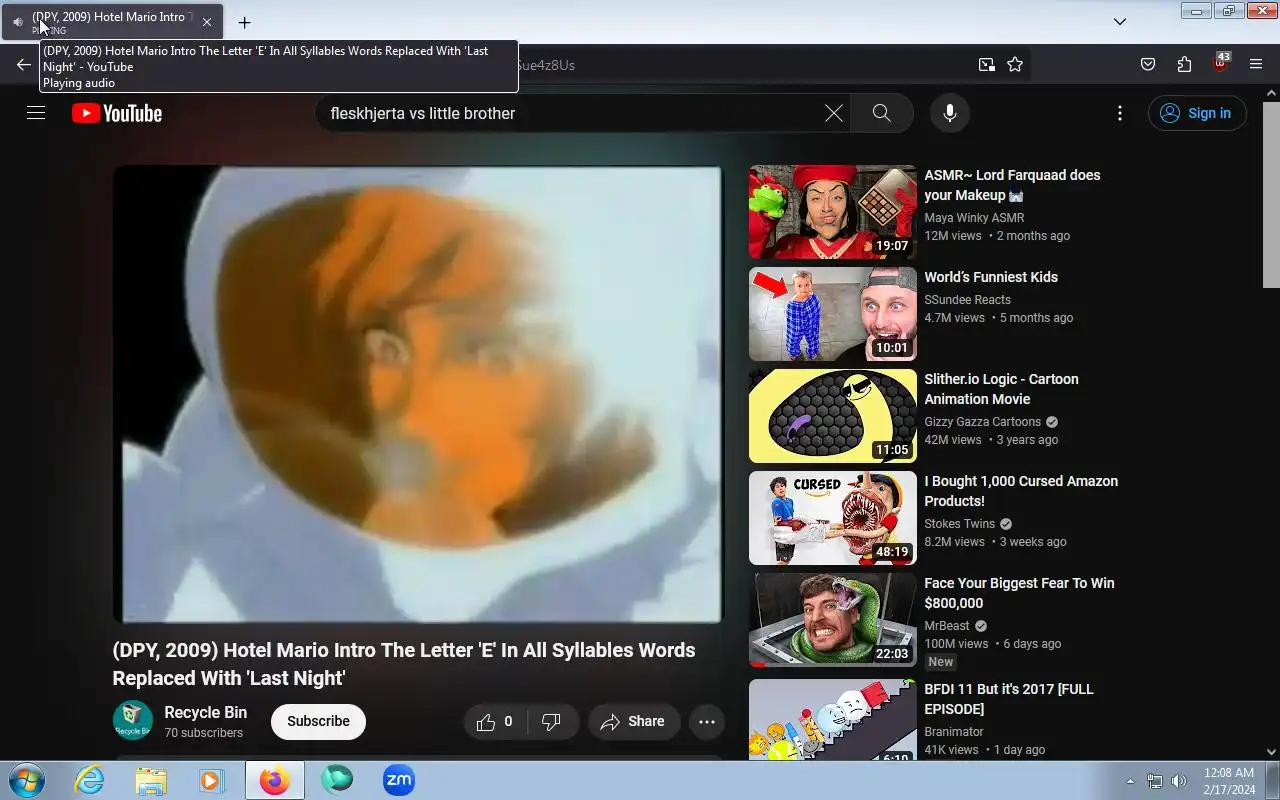Dislike the video with thumbs down
Image resolution: width=1280 pixels, height=800 pixels.
tap(551, 722)
